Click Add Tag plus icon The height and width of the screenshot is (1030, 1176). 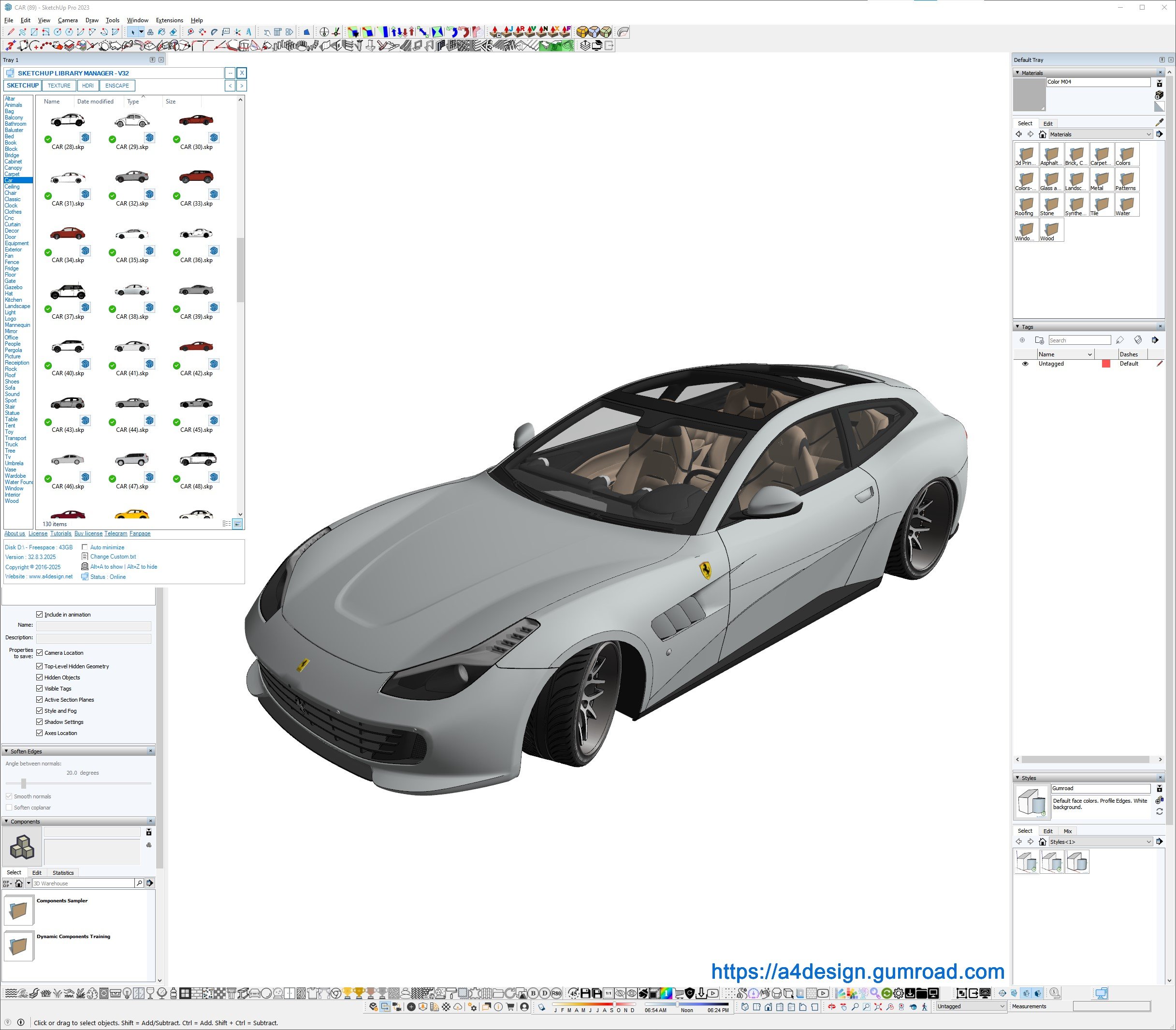1022,340
